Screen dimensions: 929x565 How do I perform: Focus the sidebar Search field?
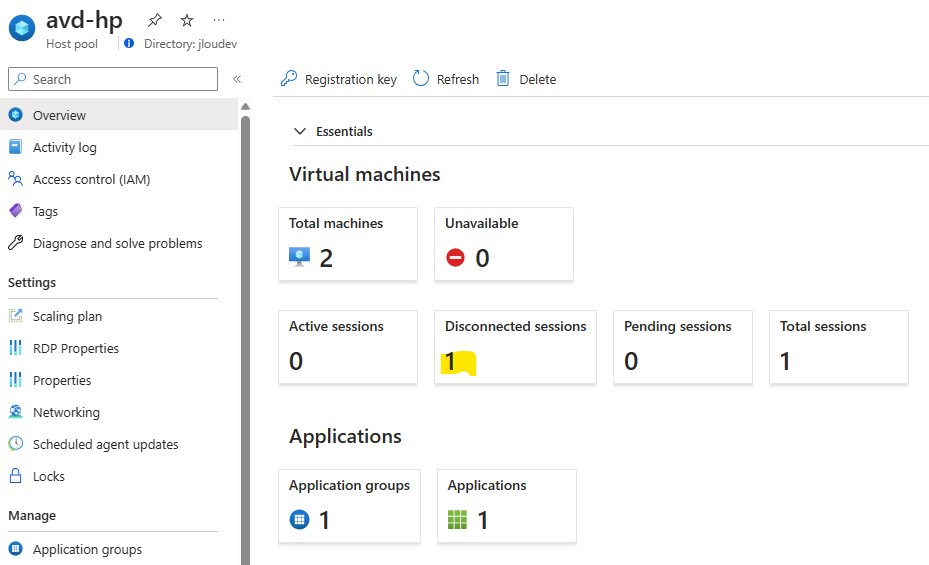(x=113, y=79)
